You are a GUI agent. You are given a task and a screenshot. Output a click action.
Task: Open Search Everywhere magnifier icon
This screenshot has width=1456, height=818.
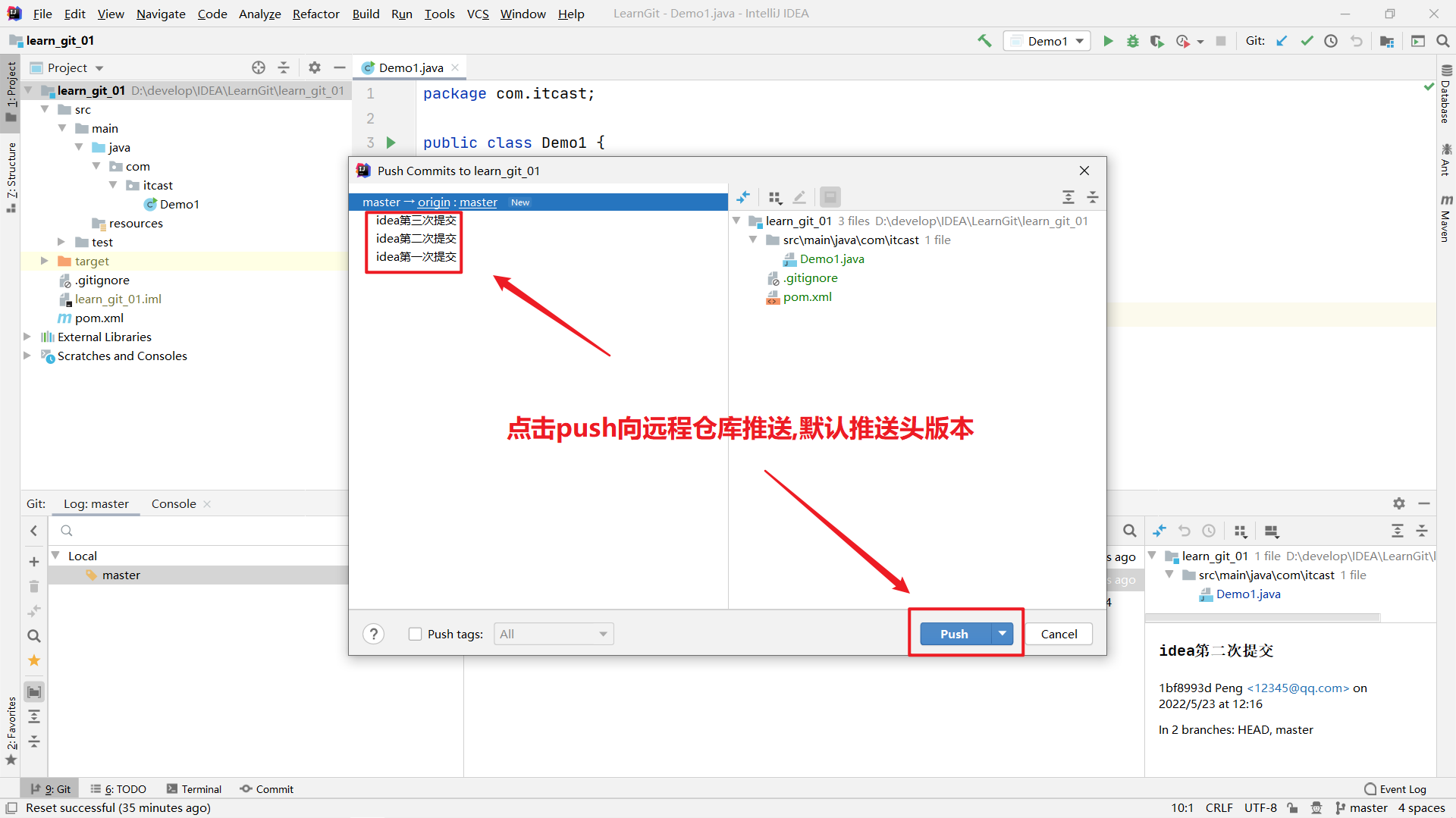[1442, 41]
